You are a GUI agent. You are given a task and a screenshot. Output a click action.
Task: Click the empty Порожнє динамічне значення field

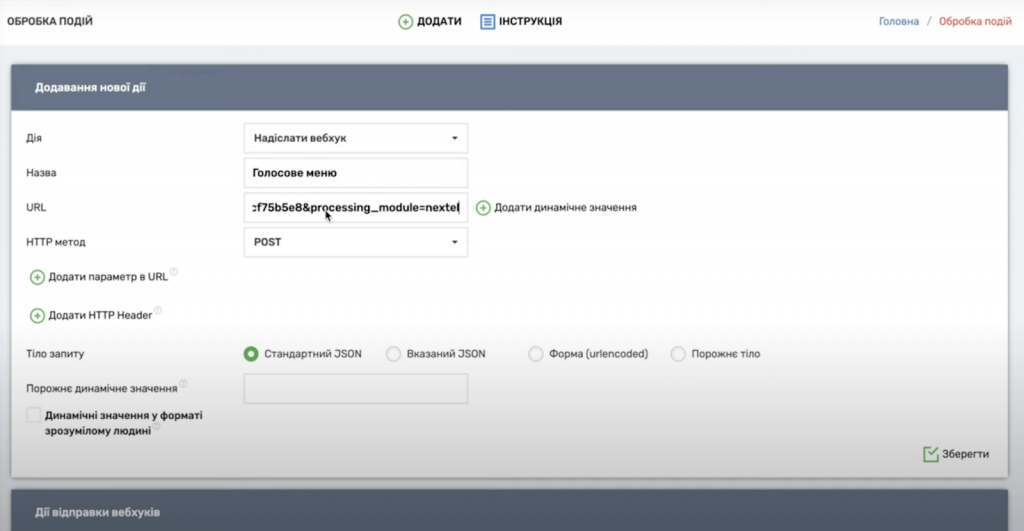[355, 389]
